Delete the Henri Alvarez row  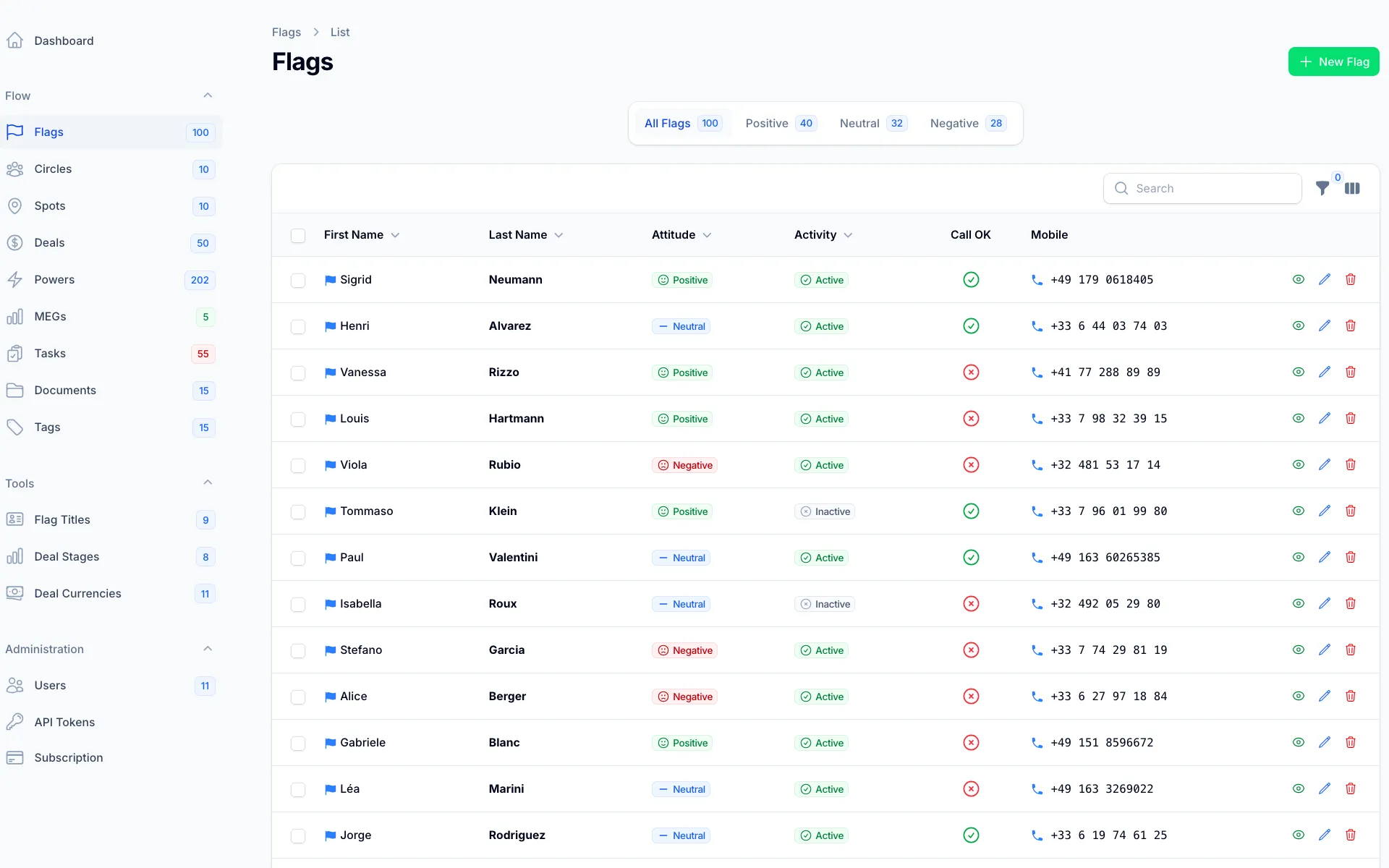[1351, 325]
